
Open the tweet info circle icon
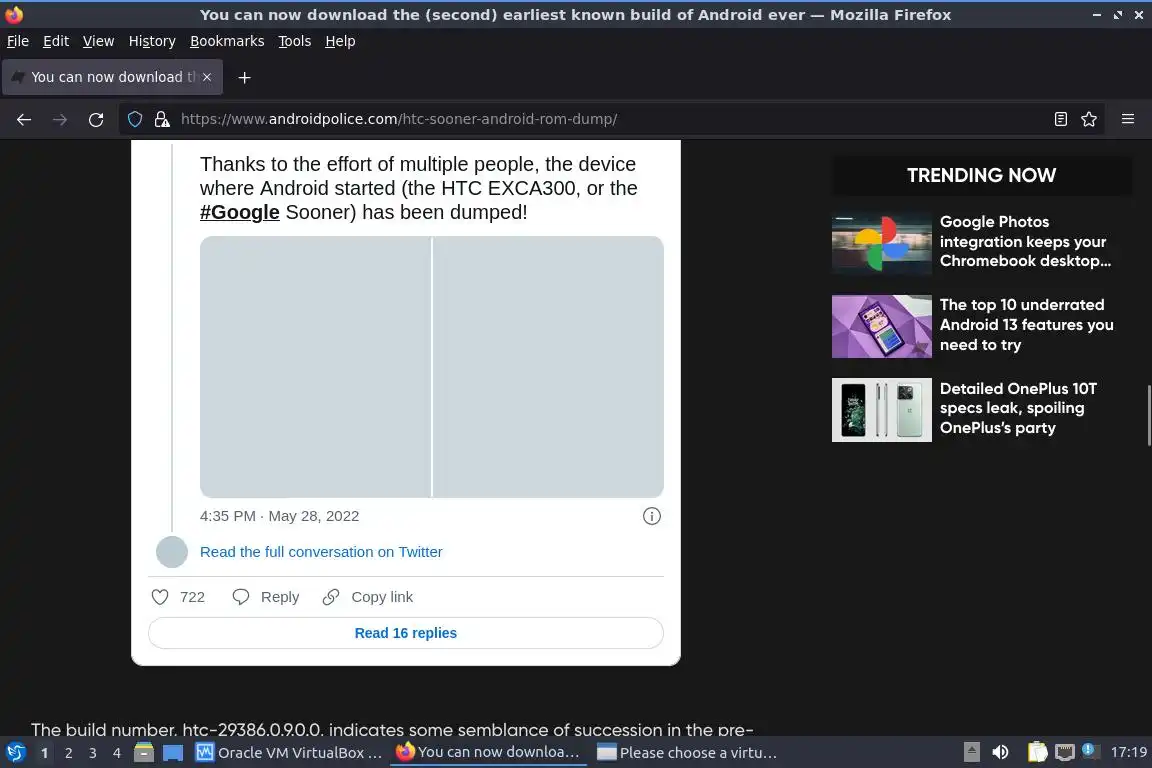652,516
